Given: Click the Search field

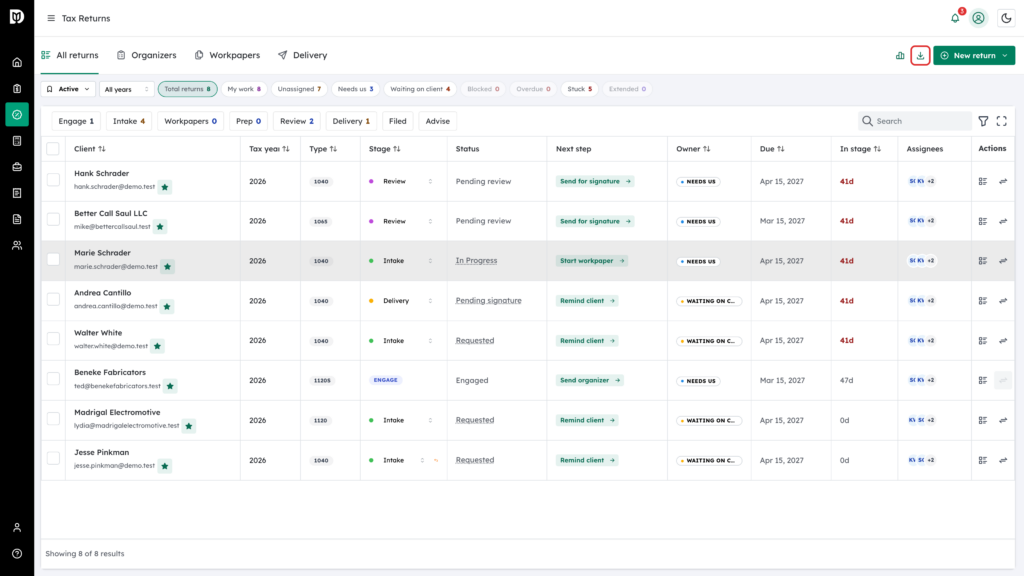Looking at the screenshot, I should [914, 121].
